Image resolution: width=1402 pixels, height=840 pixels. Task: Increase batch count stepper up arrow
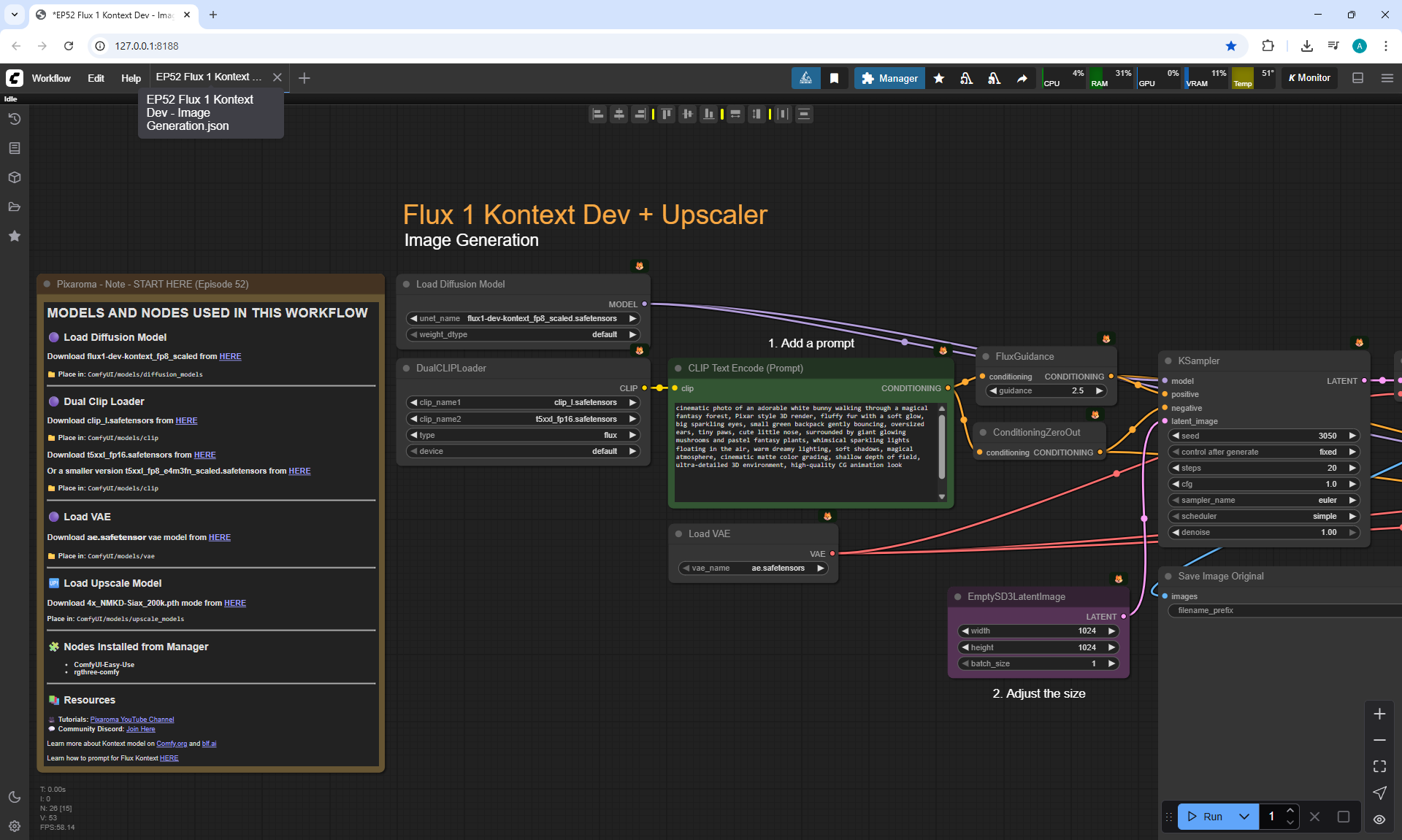[x=1290, y=810]
